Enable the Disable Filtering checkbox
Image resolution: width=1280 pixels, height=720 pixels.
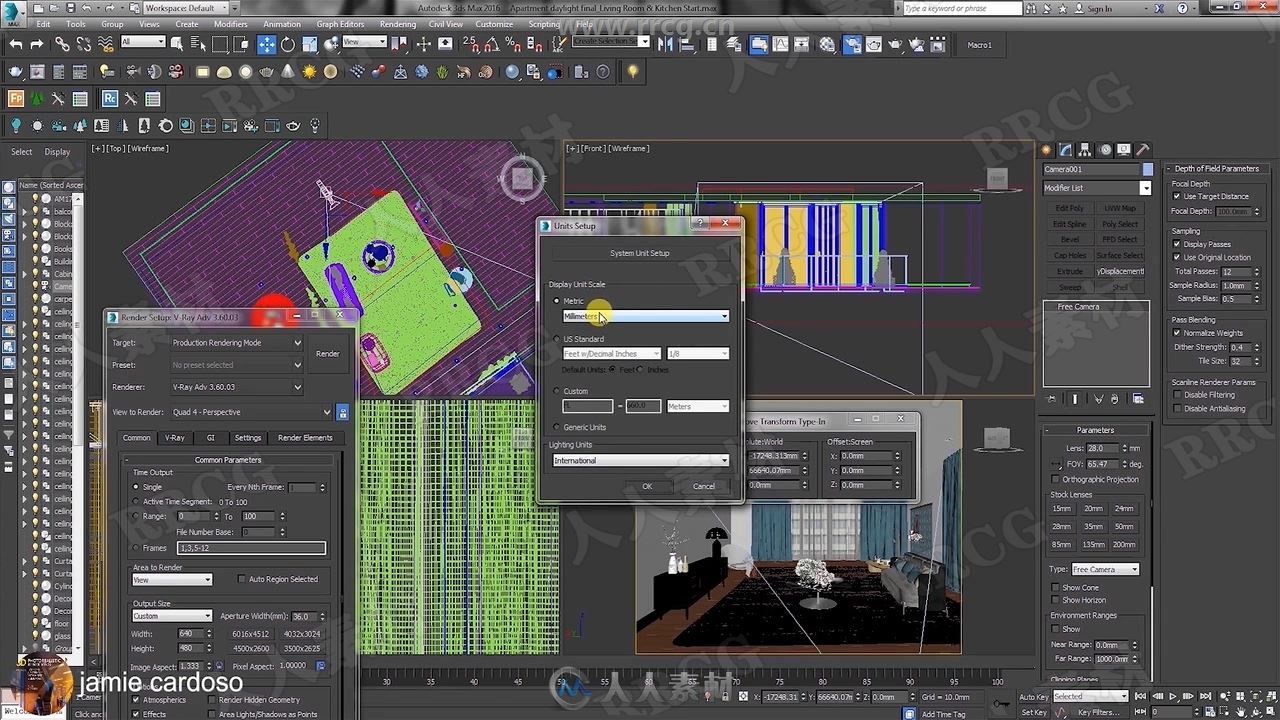tap(1177, 395)
